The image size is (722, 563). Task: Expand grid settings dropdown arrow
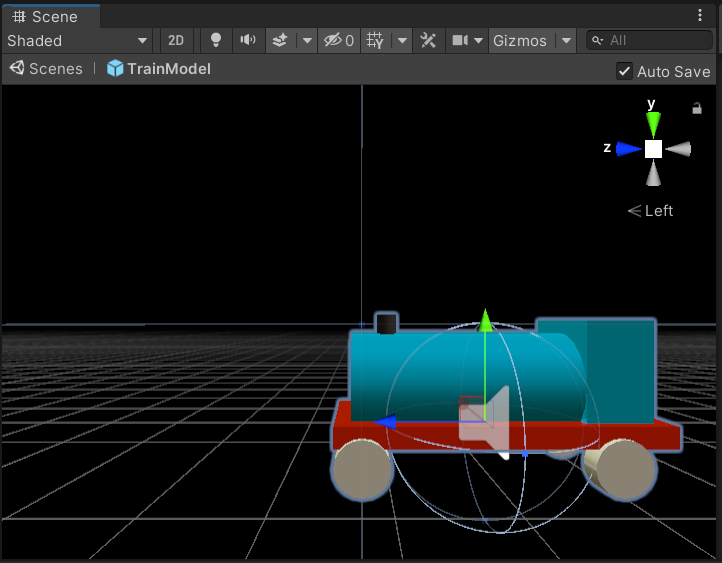402,41
